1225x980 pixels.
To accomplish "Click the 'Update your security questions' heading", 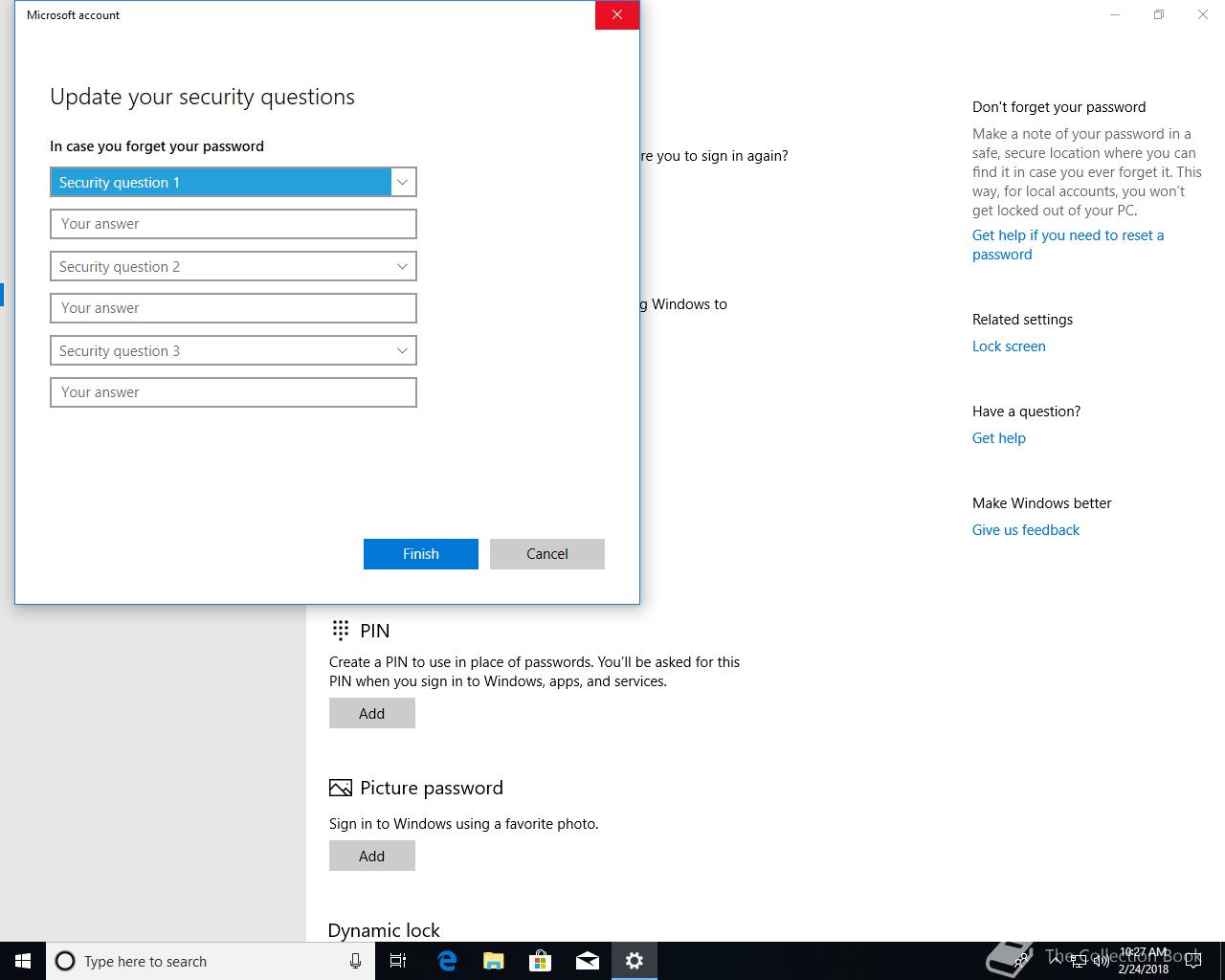I will click(x=202, y=97).
